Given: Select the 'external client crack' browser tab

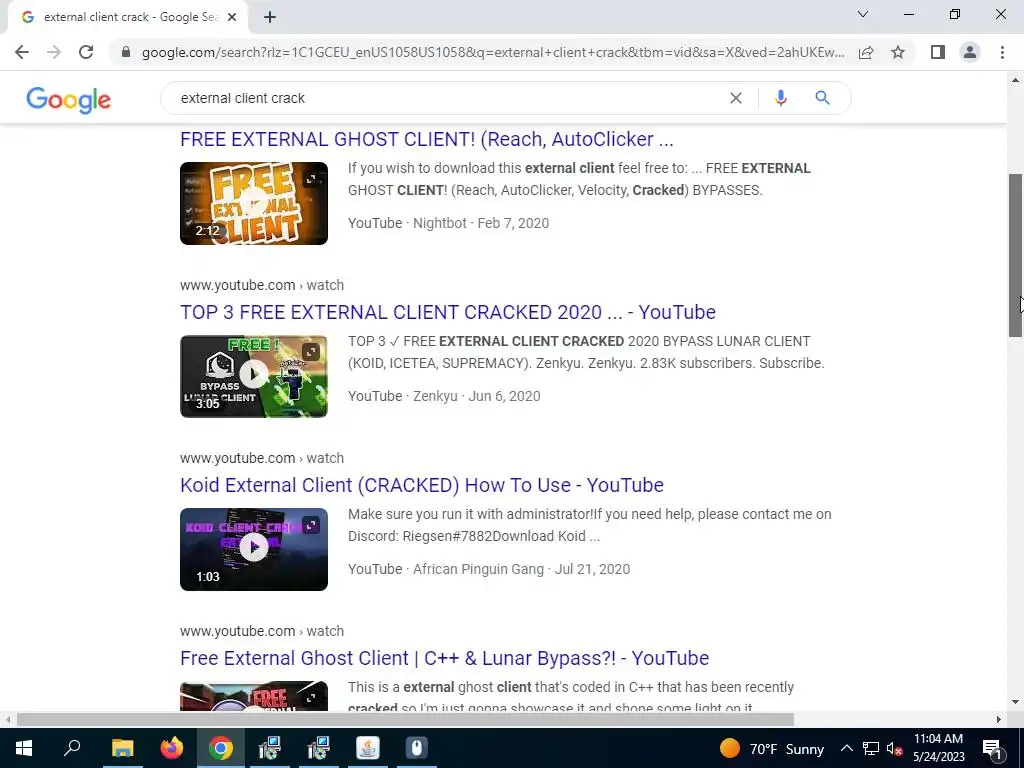Looking at the screenshot, I should (127, 18).
